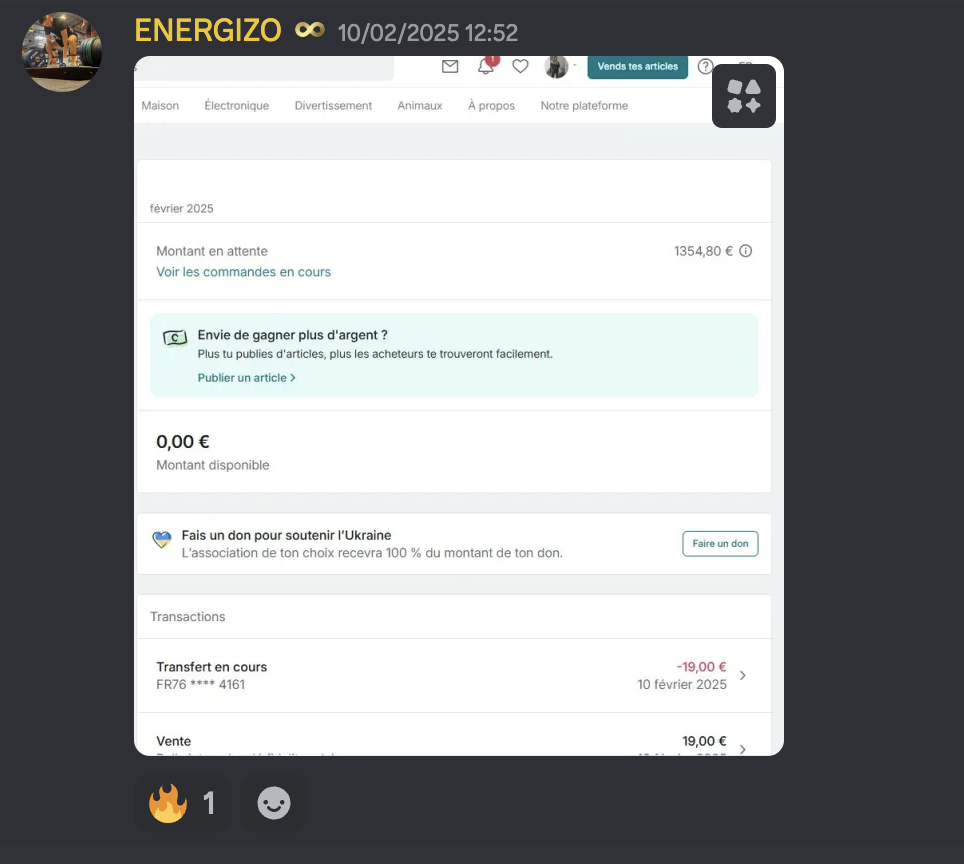Click ENERGIZO's profile avatar picture
Screen dimensions: 964x864
pos(62,52)
